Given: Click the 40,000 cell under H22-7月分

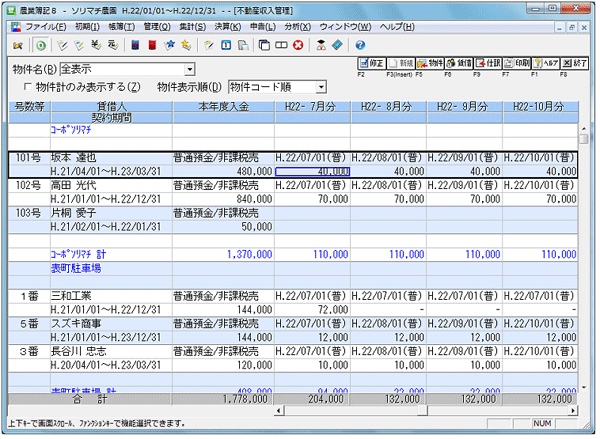Looking at the screenshot, I should point(313,171).
